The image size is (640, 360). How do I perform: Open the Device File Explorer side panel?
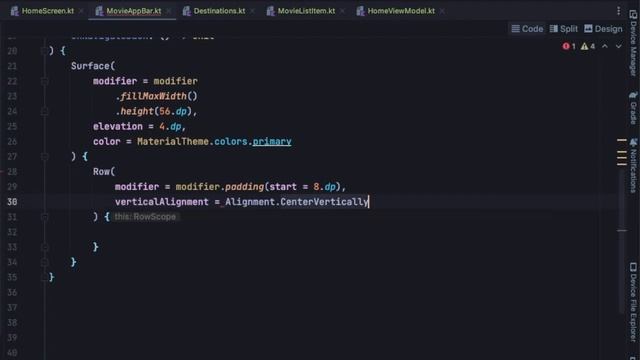(x=633, y=302)
